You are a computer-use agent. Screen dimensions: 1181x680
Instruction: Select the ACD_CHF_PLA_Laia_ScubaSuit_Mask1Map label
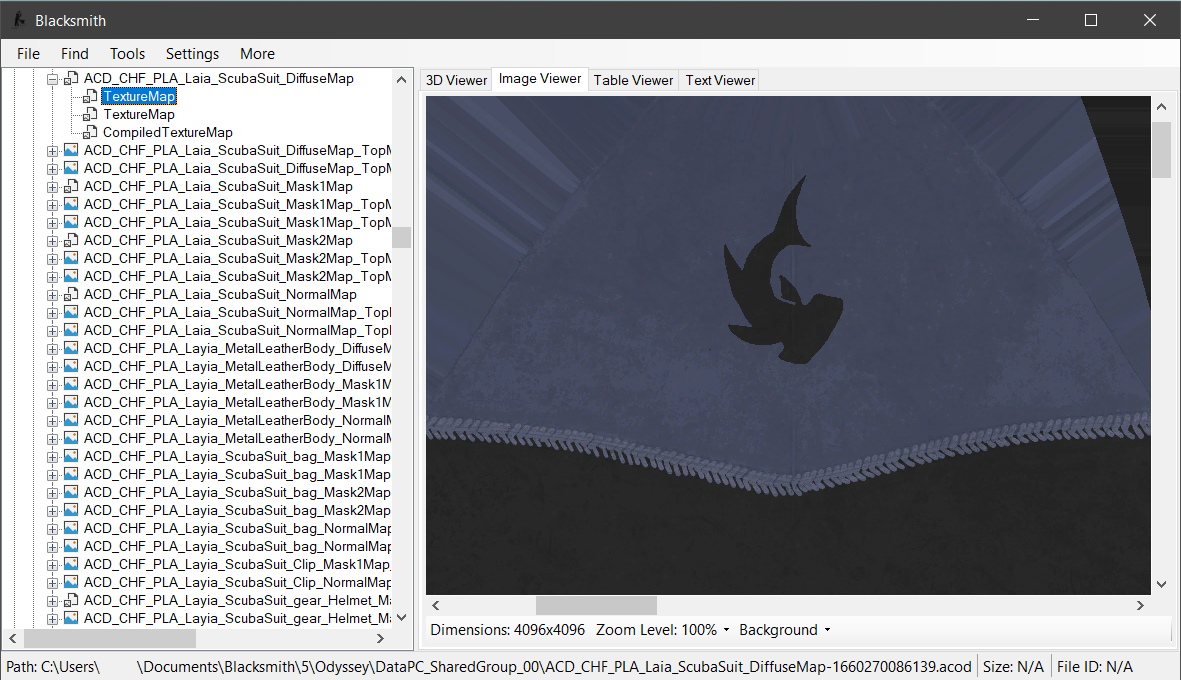[x=218, y=187]
